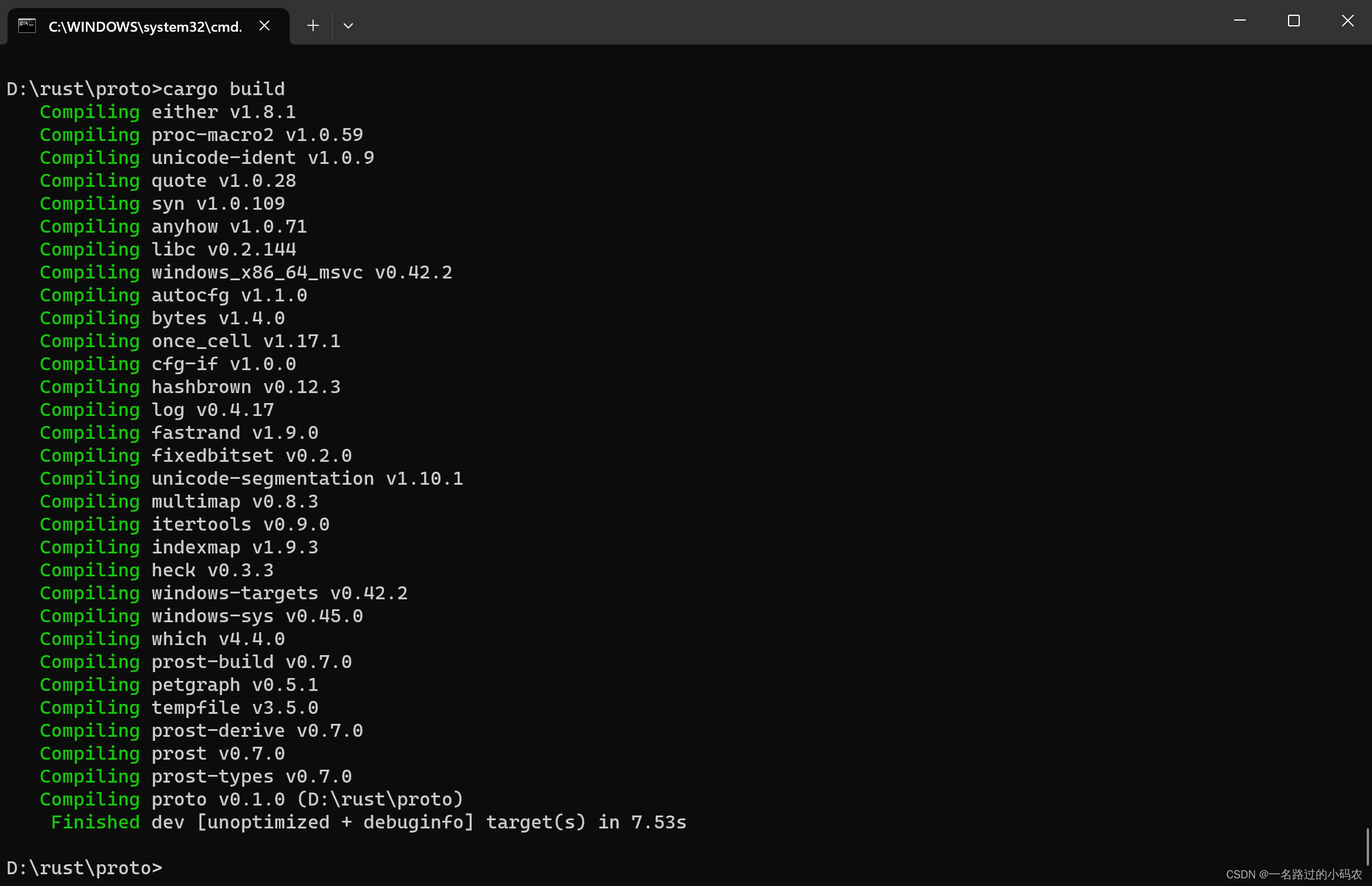Click the Compiling tempfile v3.5.0 line
Image resolution: width=1372 pixels, height=886 pixels.
pyautogui.click(x=179, y=707)
